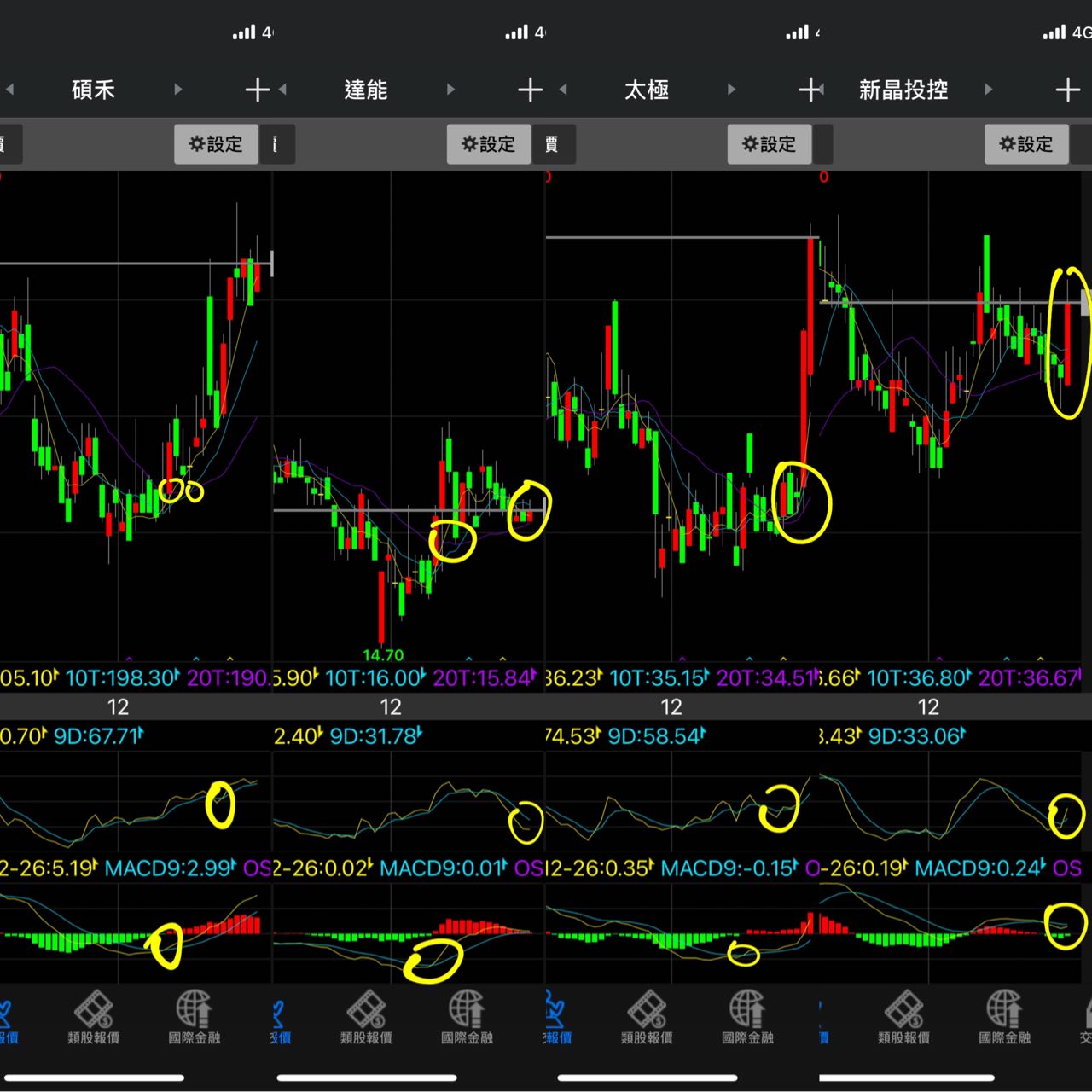This screenshot has height=1092, width=1092.
Task: Tap the plus icon beside 碩禾
Action: (x=257, y=90)
